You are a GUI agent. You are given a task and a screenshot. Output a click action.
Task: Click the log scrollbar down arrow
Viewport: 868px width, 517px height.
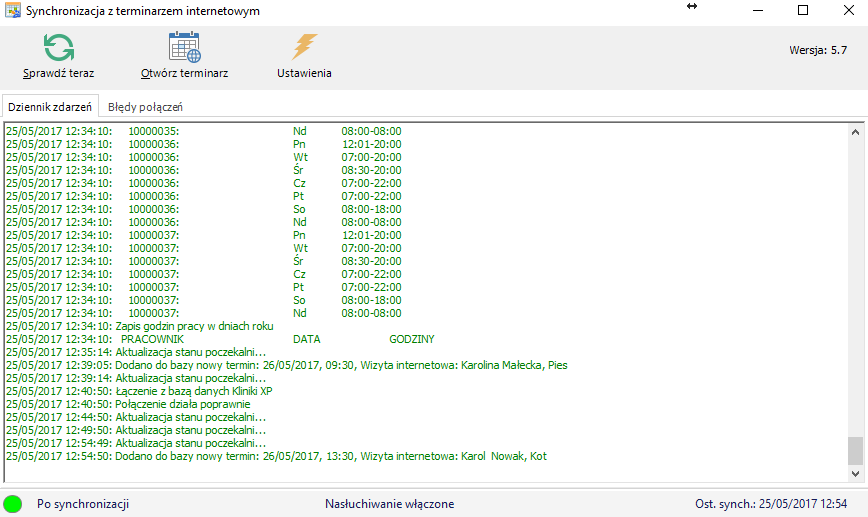tap(855, 473)
